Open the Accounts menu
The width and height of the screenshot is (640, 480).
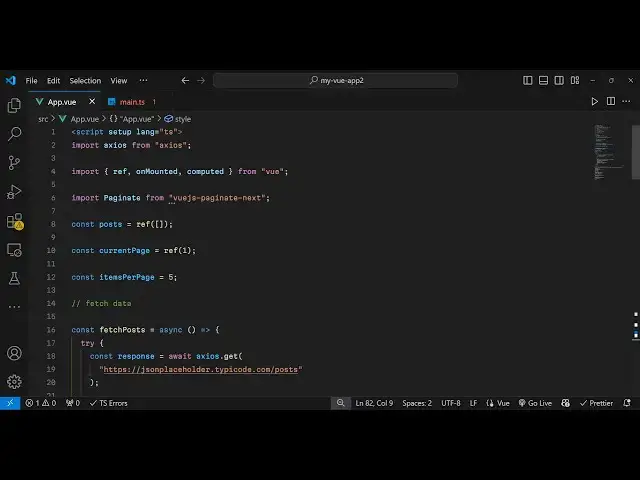(14, 353)
